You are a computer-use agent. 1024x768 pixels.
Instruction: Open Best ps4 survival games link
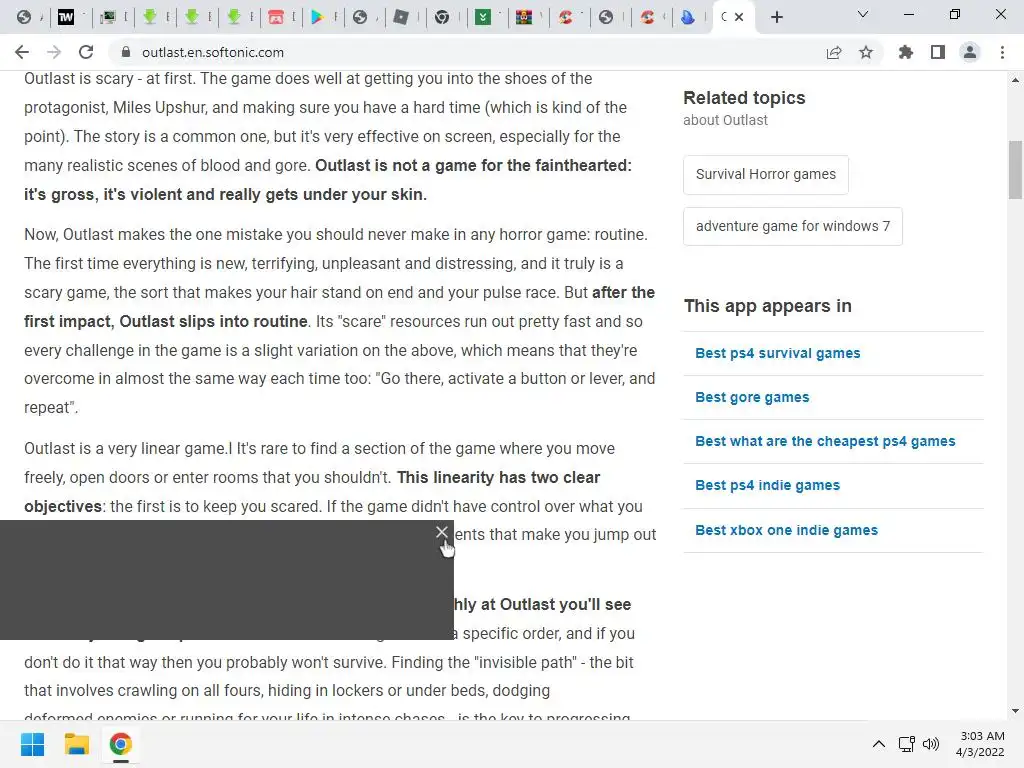pyautogui.click(x=778, y=353)
